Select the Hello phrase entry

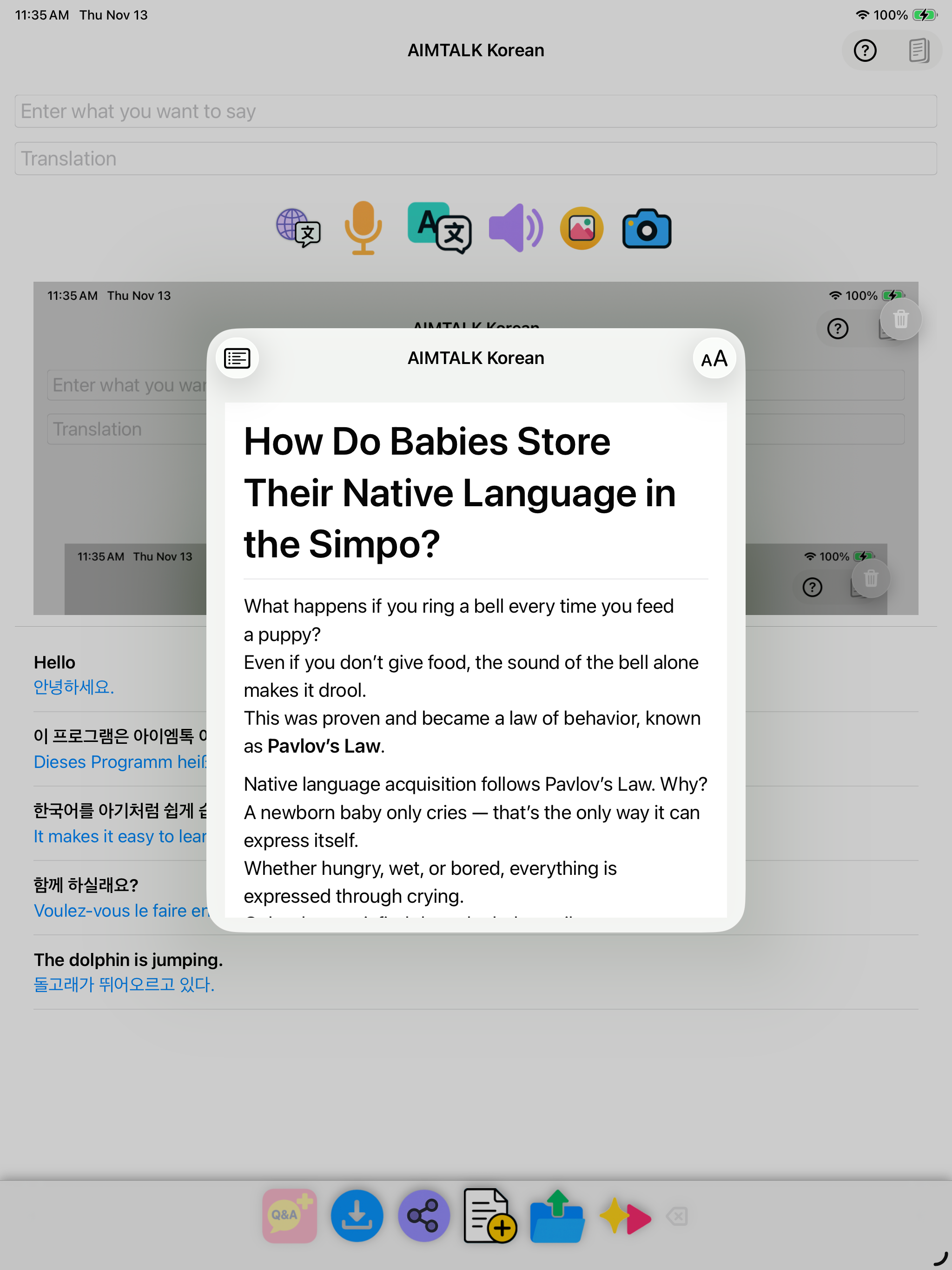coord(54,662)
